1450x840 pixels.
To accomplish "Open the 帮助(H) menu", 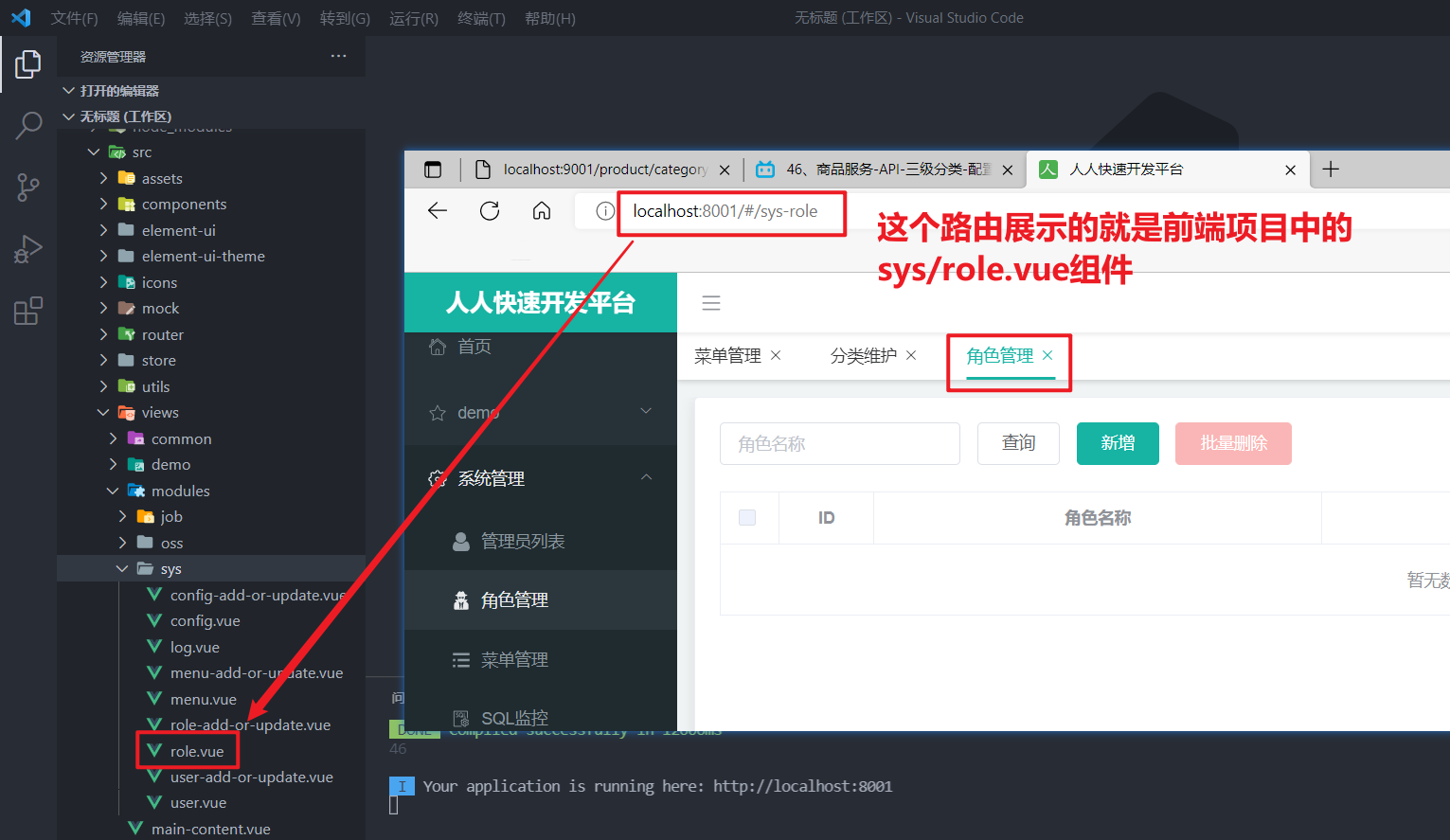I will [550, 19].
